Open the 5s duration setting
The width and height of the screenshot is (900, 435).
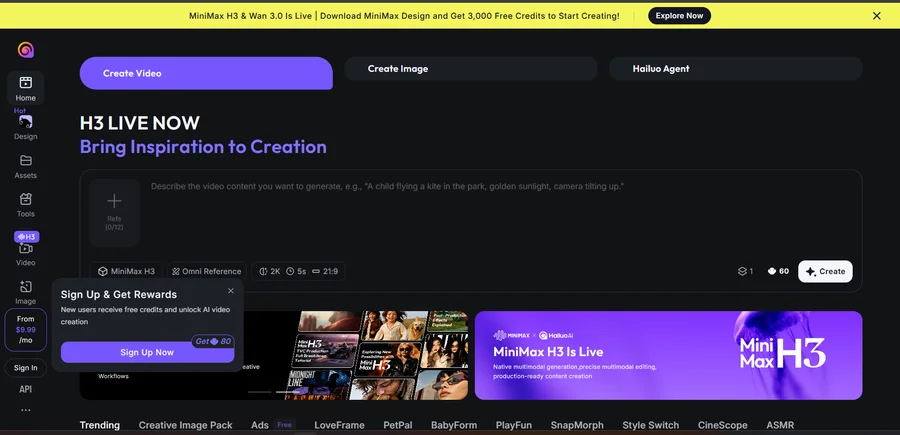[x=296, y=271]
